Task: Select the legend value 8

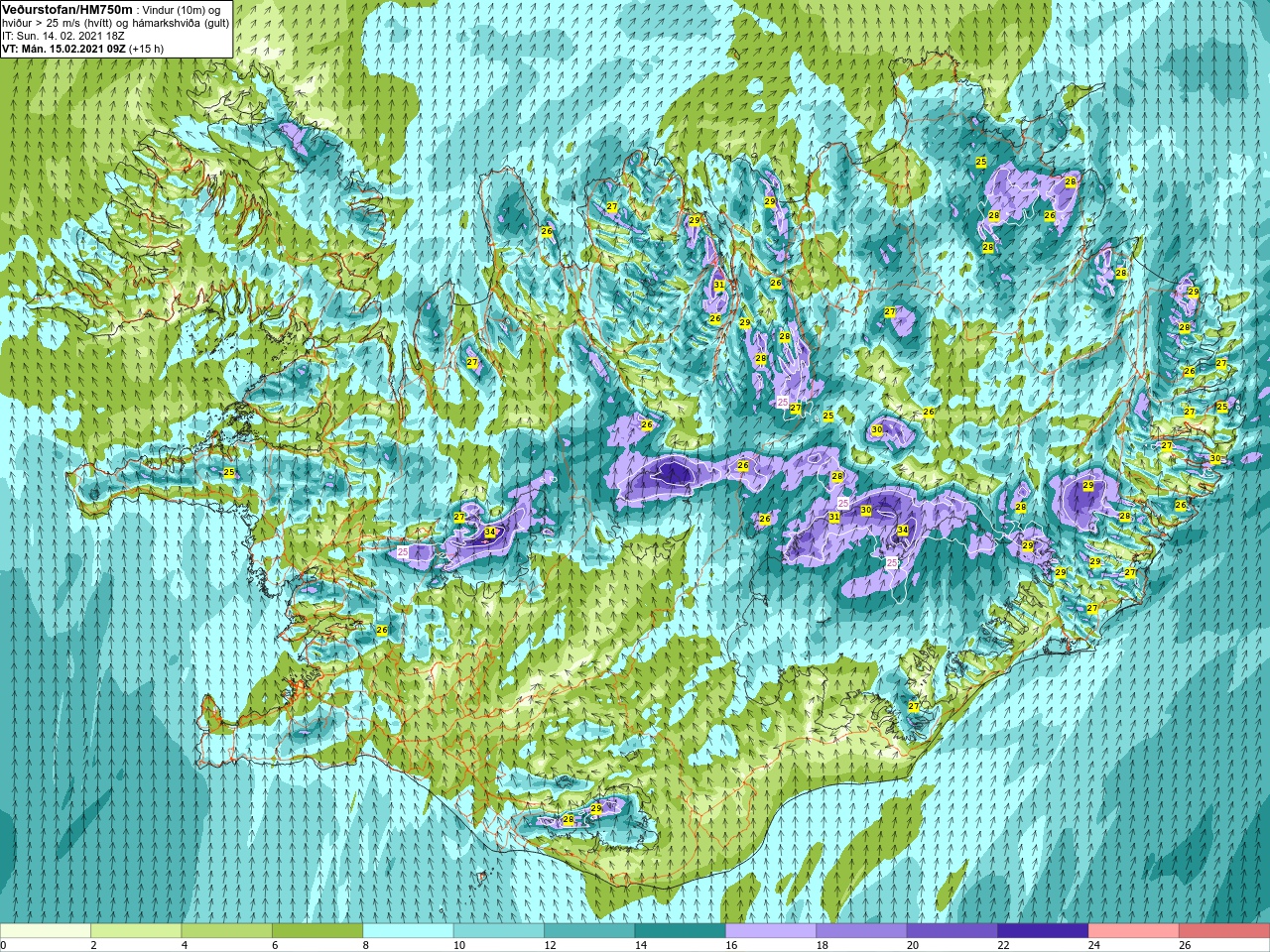Action: point(366,945)
